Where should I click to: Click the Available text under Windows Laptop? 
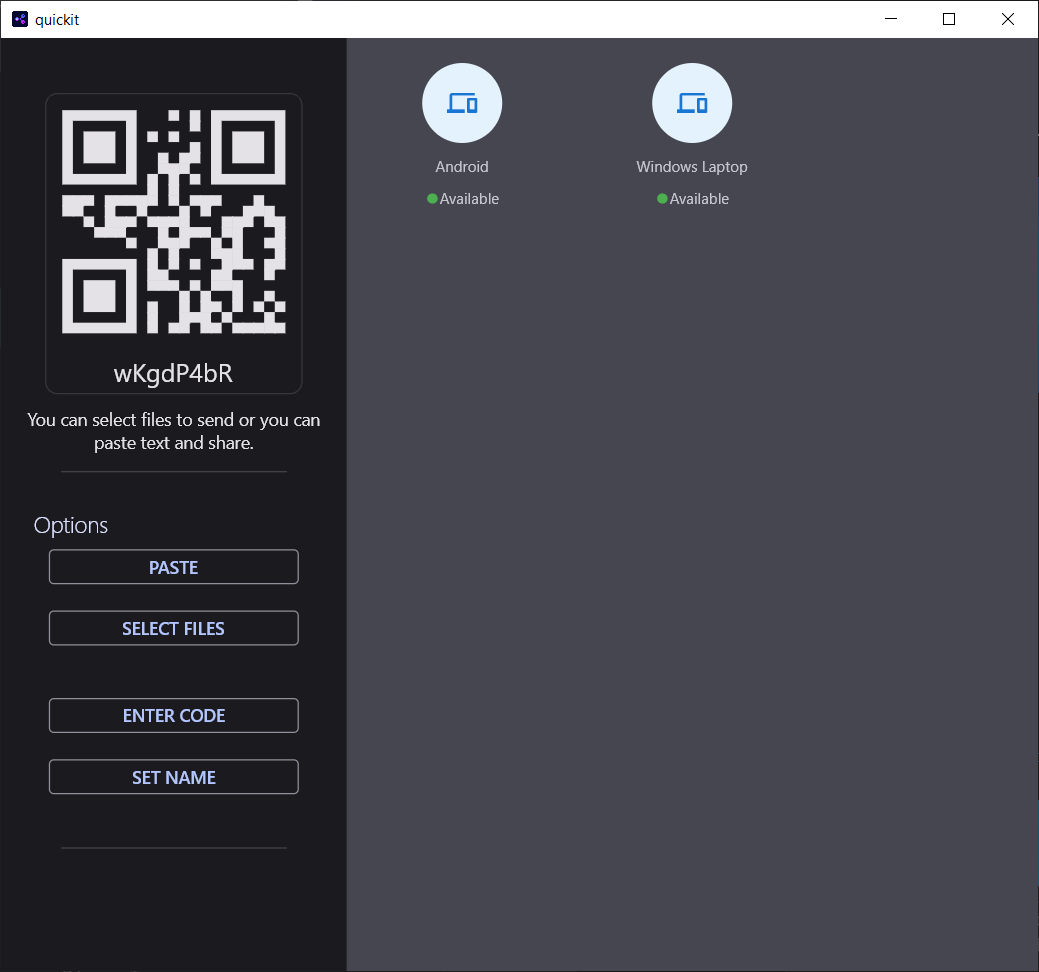click(x=699, y=199)
